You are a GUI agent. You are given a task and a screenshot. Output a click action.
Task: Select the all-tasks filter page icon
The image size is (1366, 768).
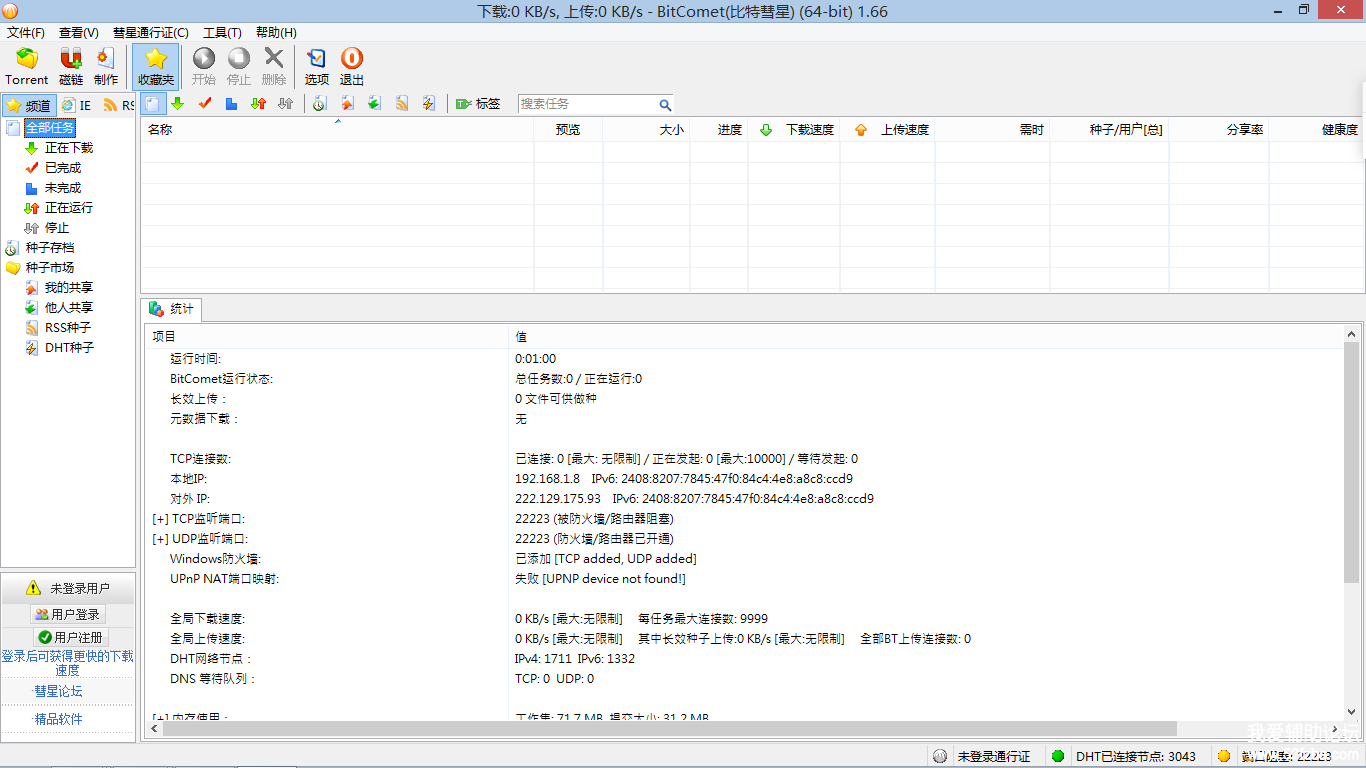tap(152, 104)
